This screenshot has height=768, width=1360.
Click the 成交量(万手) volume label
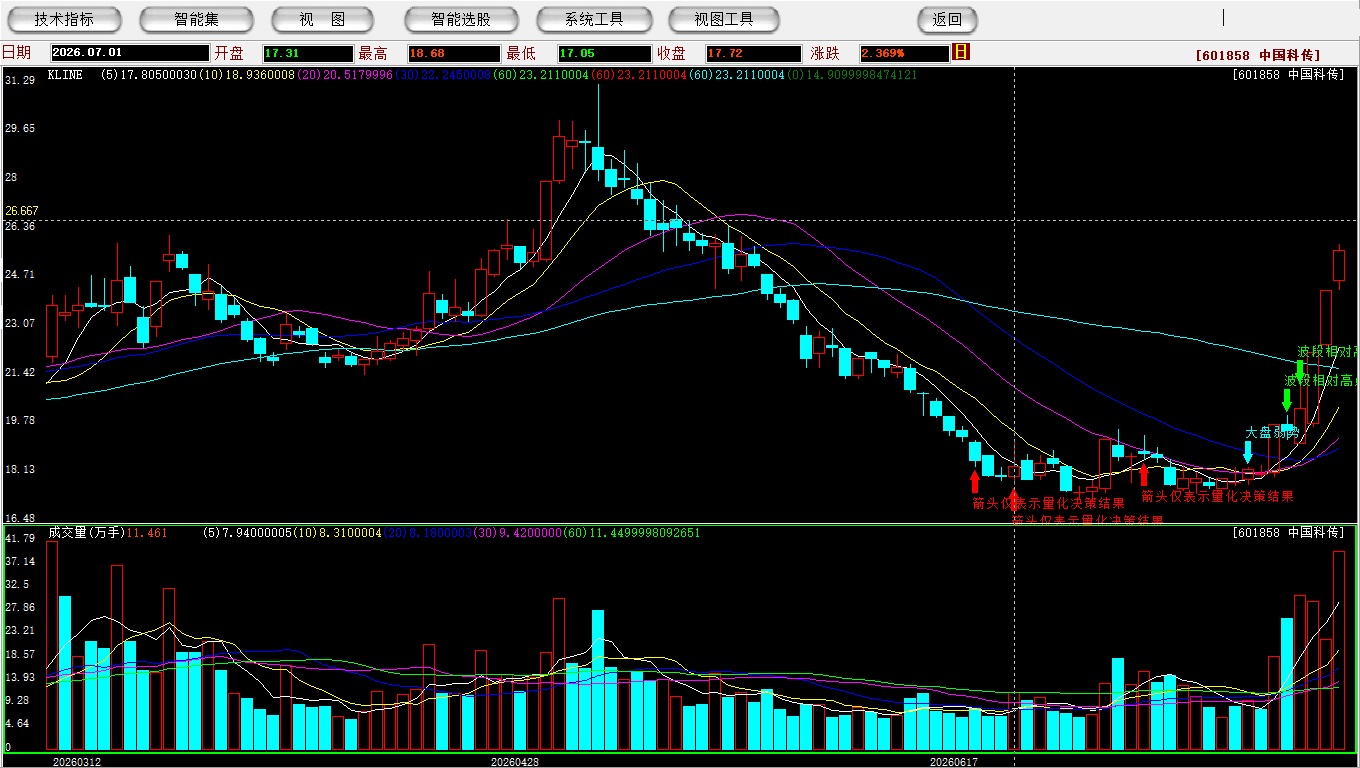pyautogui.click(x=86, y=533)
